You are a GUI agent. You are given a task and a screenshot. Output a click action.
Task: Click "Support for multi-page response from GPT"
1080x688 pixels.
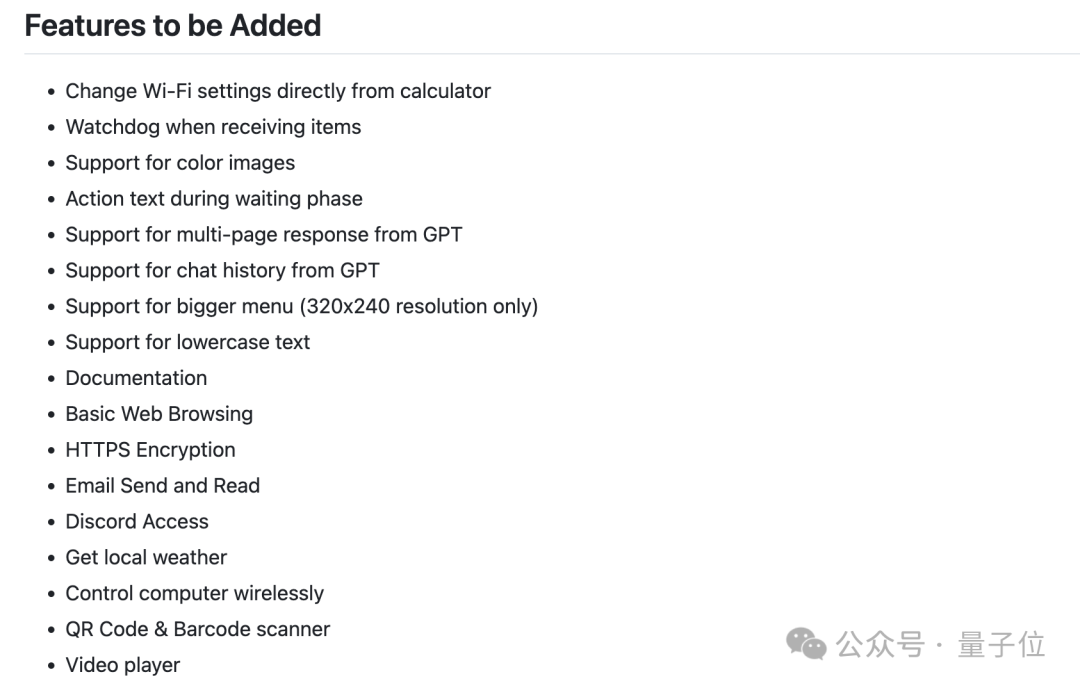[264, 235]
